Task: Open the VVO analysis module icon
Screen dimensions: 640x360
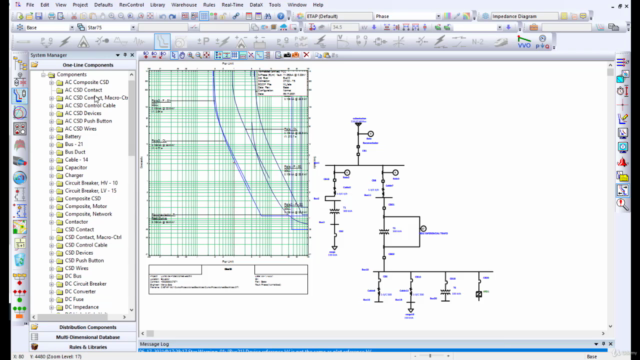Action: (524, 42)
